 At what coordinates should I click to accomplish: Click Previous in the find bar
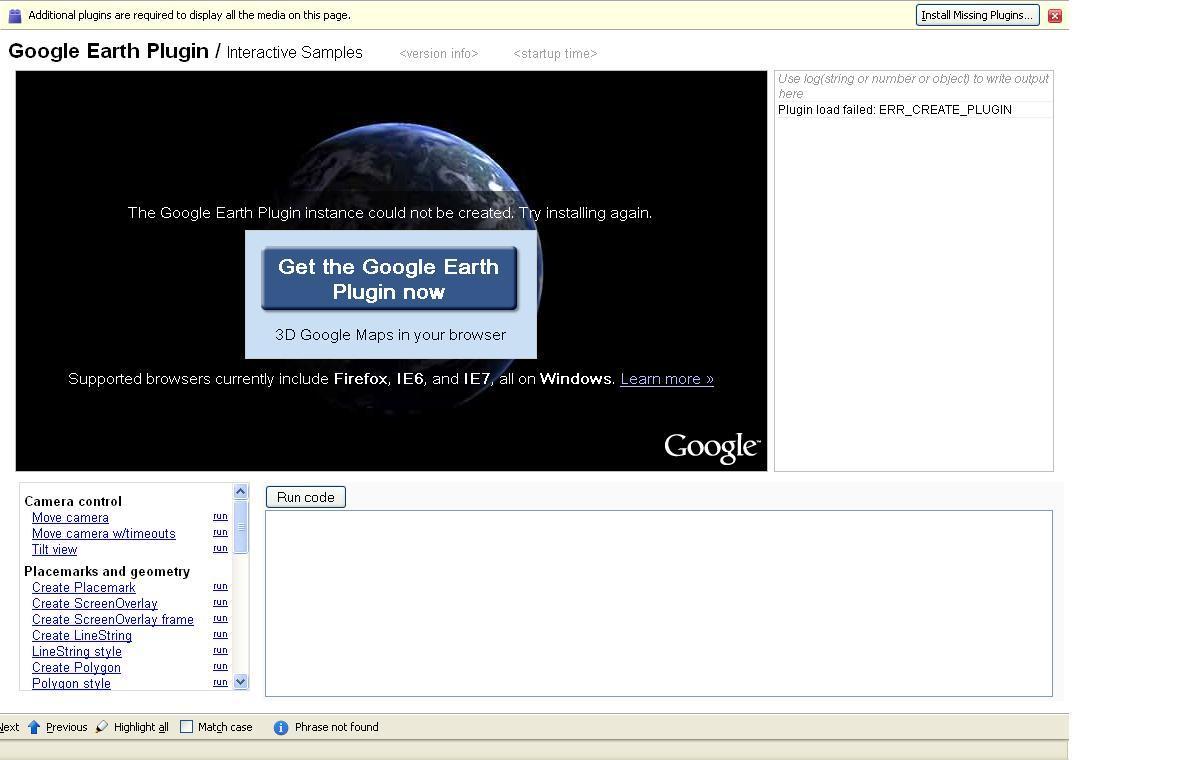point(66,726)
